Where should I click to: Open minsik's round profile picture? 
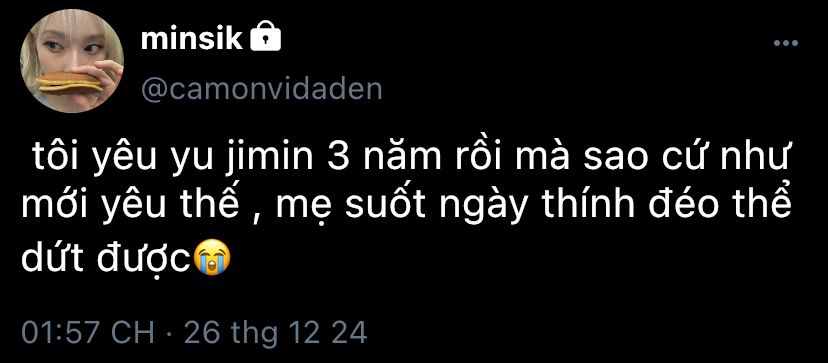72,61
